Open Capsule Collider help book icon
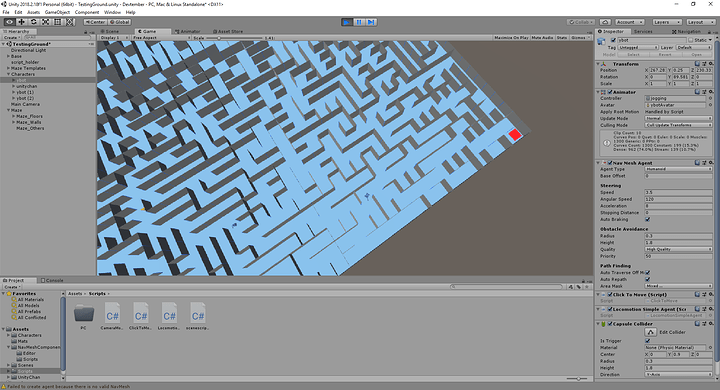The height and width of the screenshot is (390, 720). (x=698, y=324)
